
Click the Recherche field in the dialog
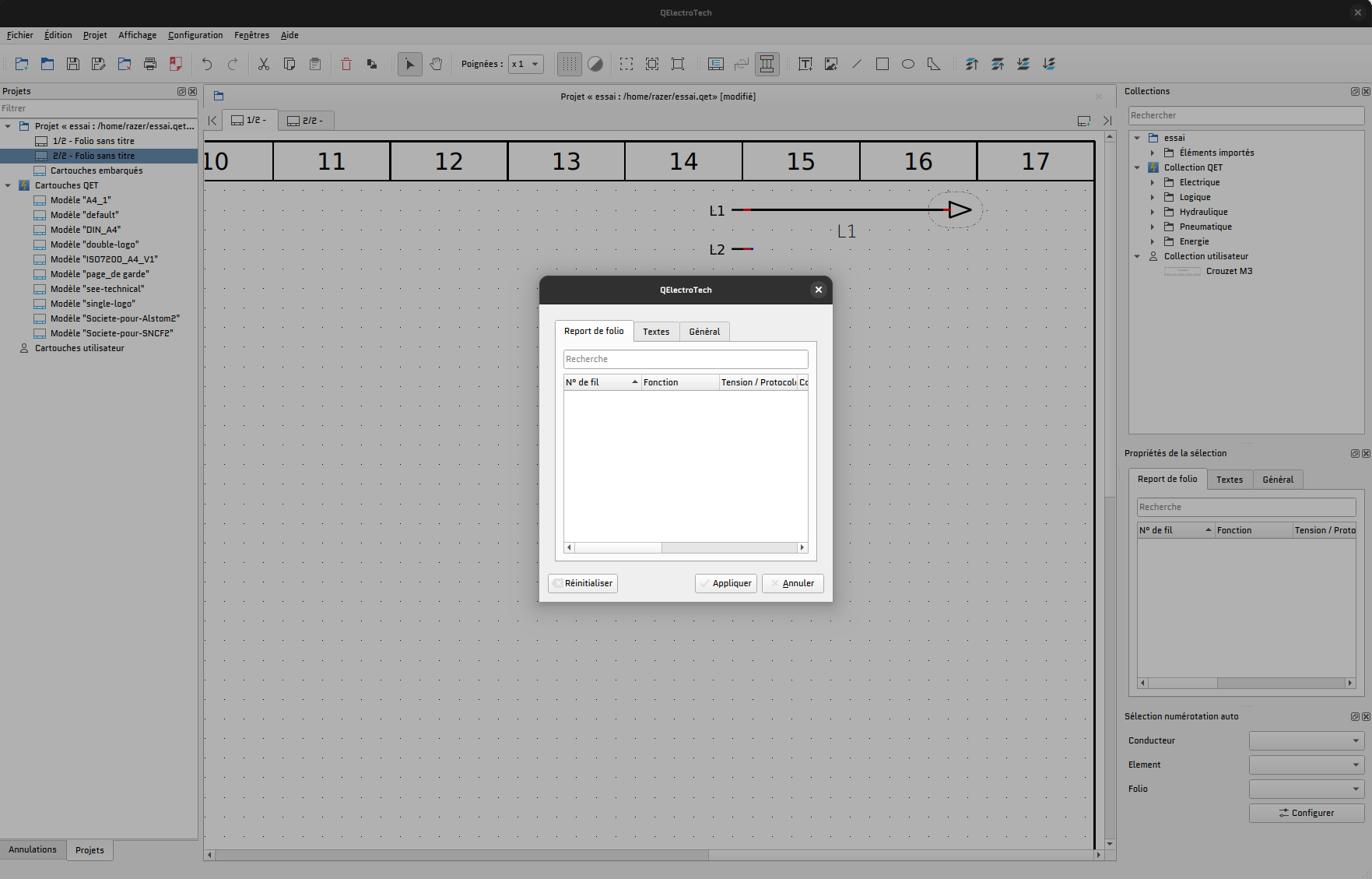tap(685, 359)
